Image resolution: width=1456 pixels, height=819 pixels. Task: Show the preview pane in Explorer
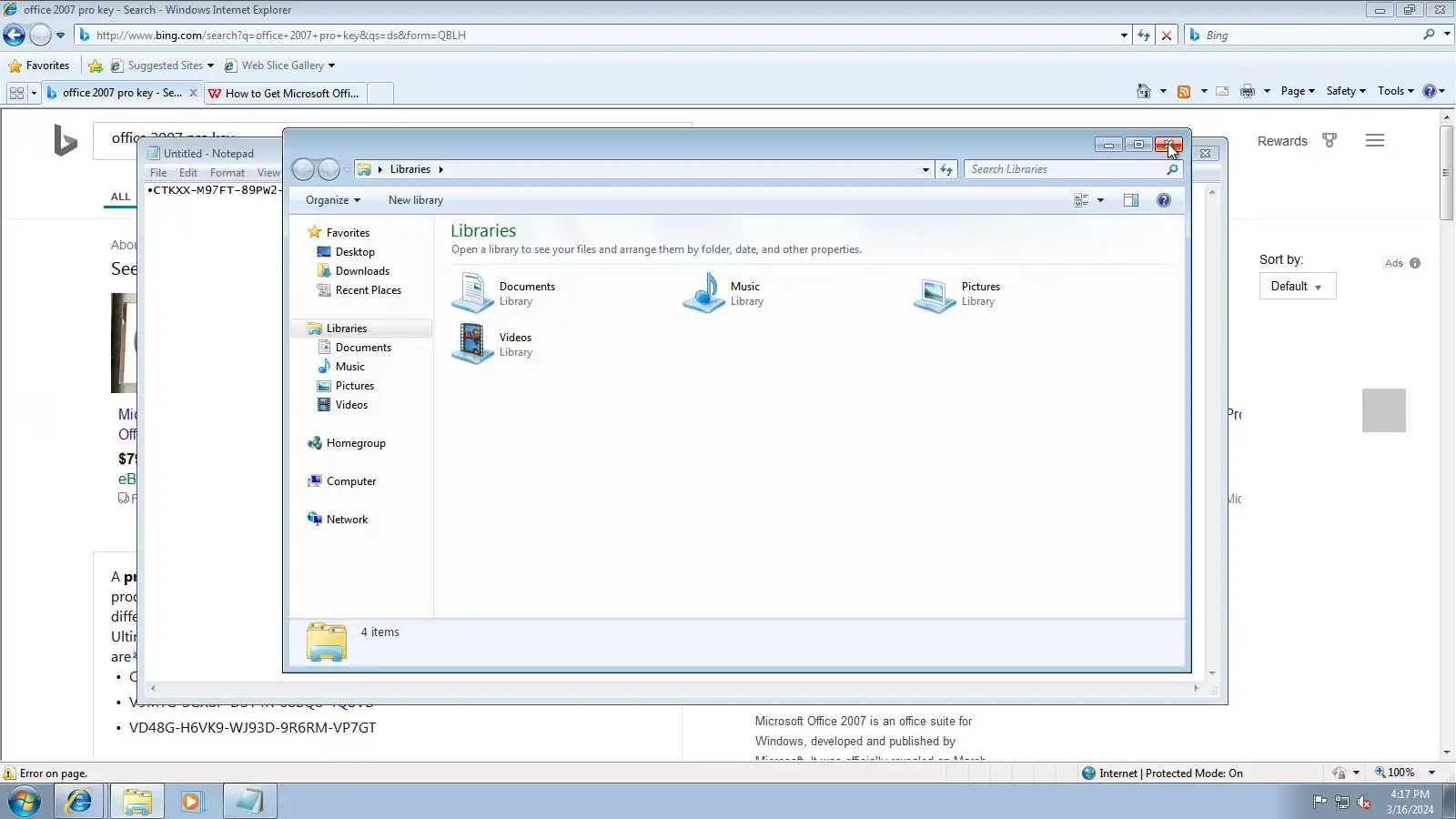[1131, 200]
